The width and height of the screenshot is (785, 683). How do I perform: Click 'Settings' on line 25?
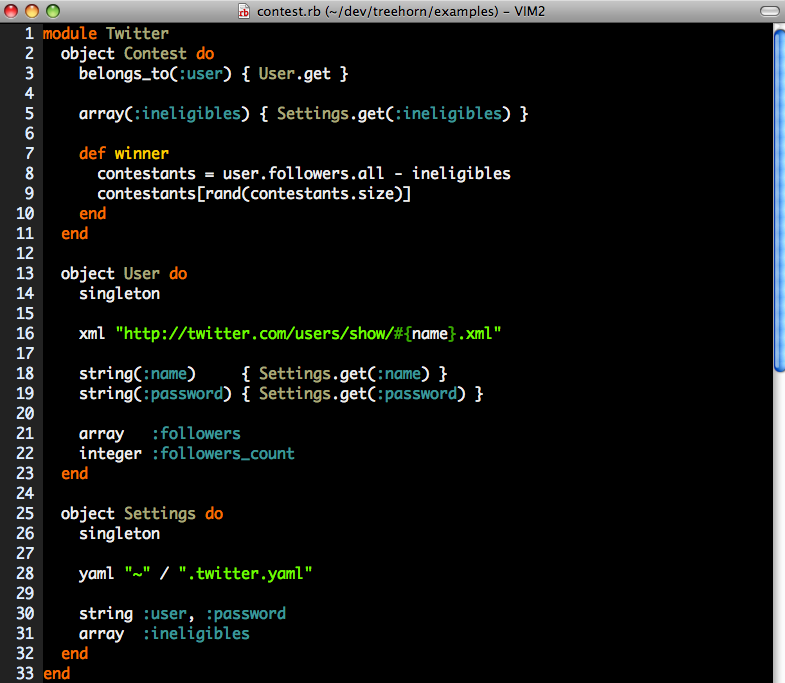(160, 514)
